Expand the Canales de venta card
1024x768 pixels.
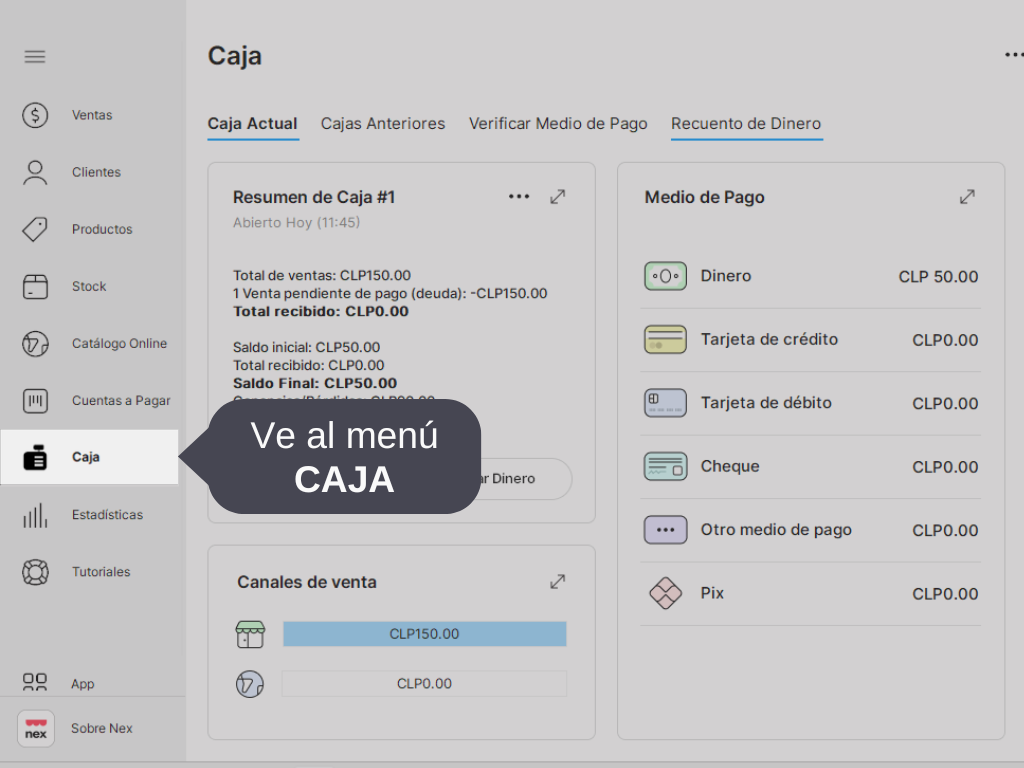557,581
